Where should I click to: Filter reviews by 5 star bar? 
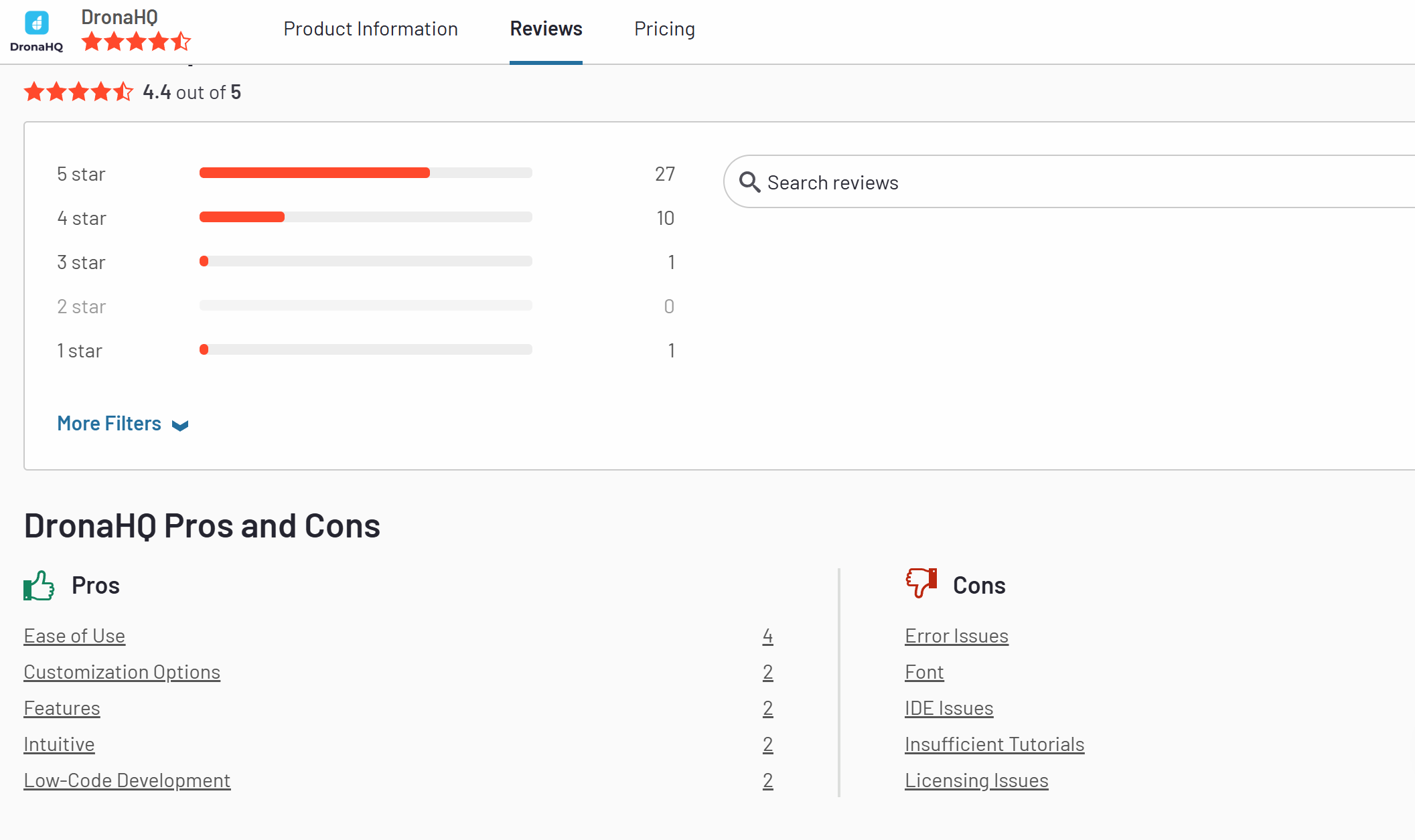[x=366, y=173]
